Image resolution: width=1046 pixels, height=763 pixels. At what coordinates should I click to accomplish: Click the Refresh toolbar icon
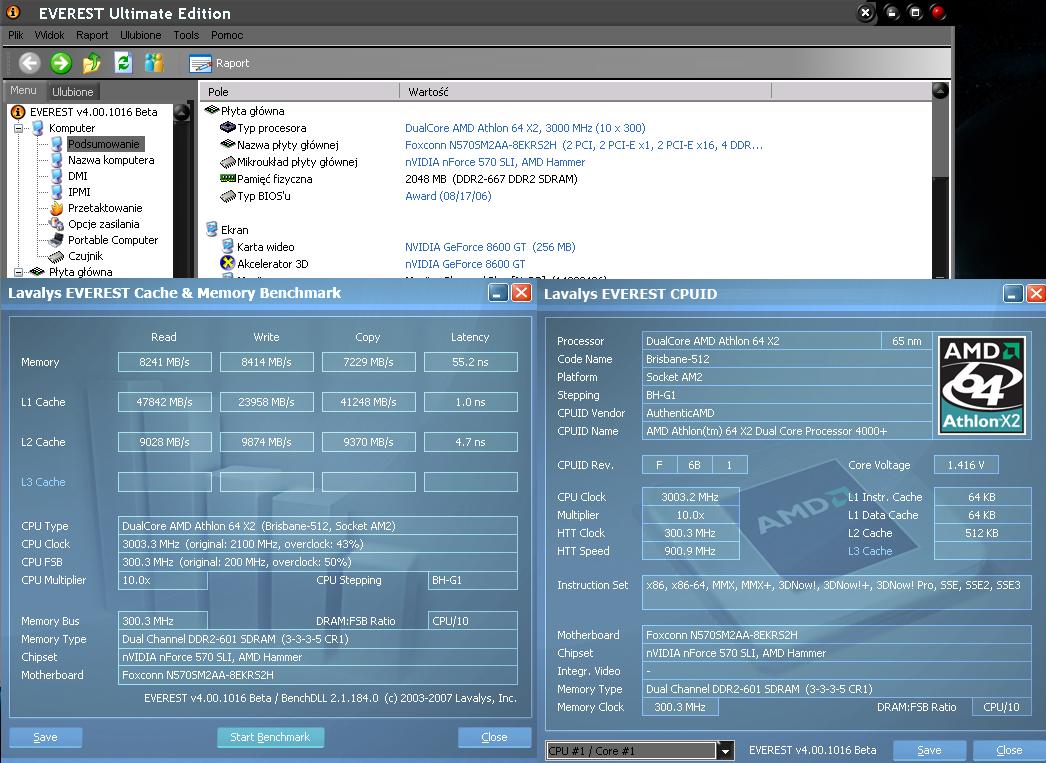coord(123,63)
